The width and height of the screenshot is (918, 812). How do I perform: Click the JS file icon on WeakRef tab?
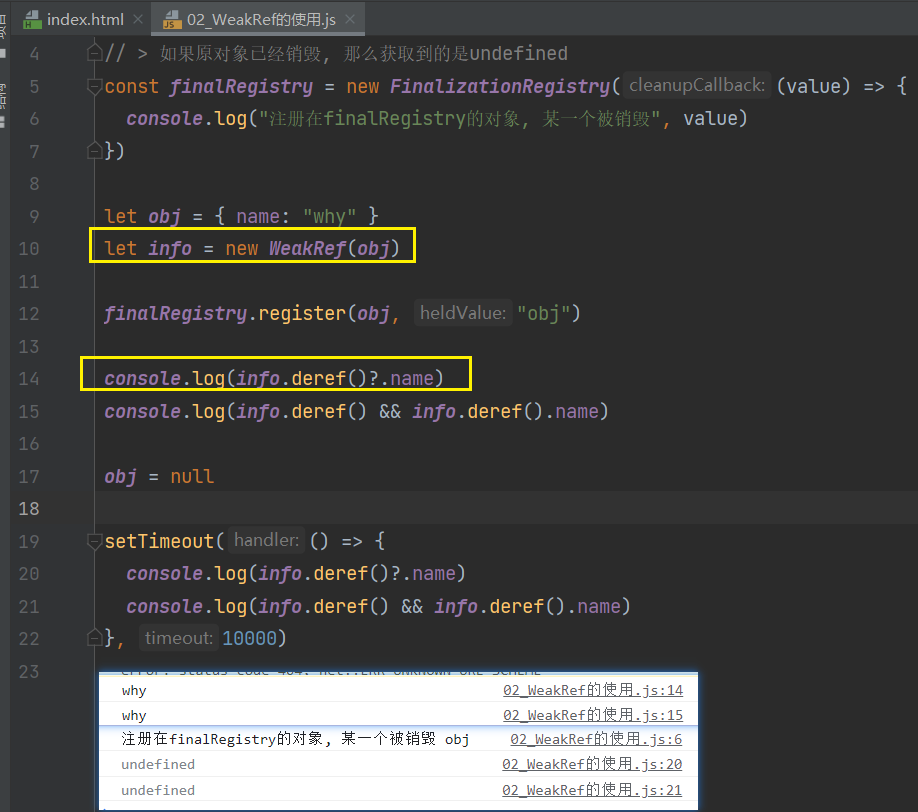(170, 20)
